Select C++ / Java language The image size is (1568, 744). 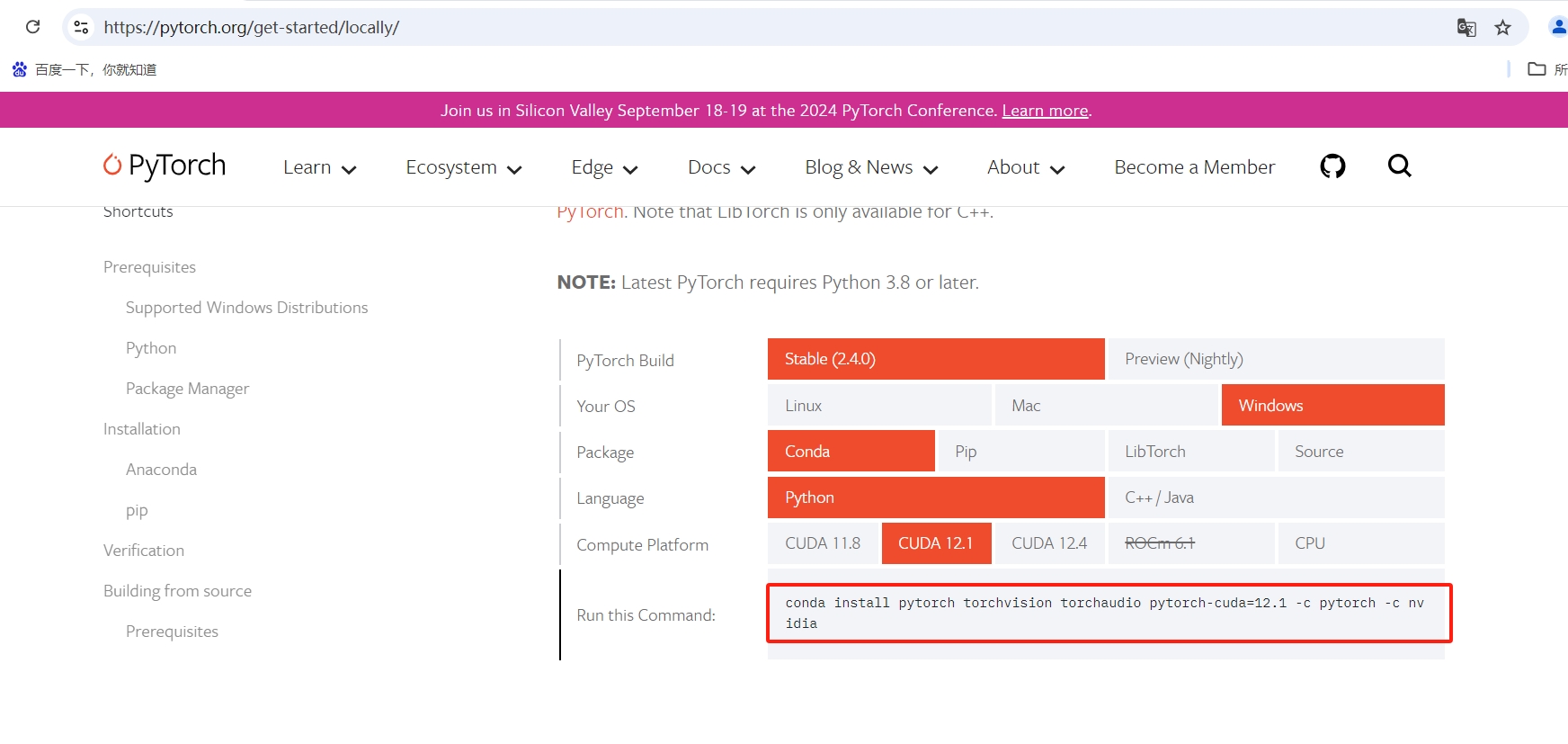click(1276, 497)
